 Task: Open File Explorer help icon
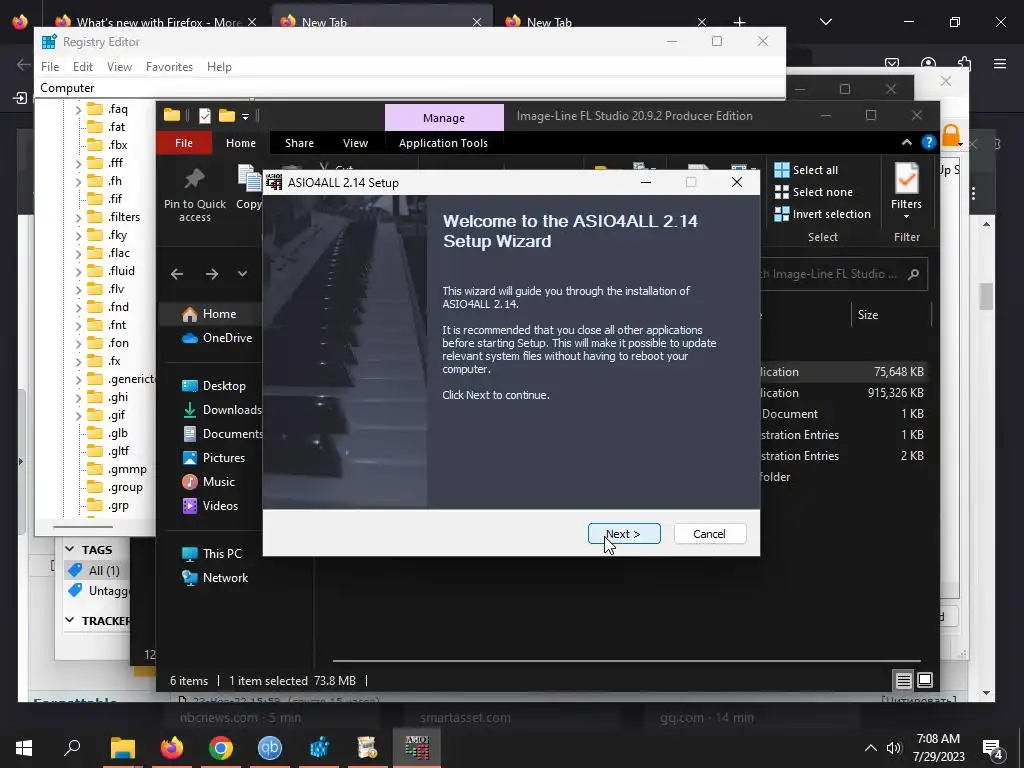pos(928,142)
